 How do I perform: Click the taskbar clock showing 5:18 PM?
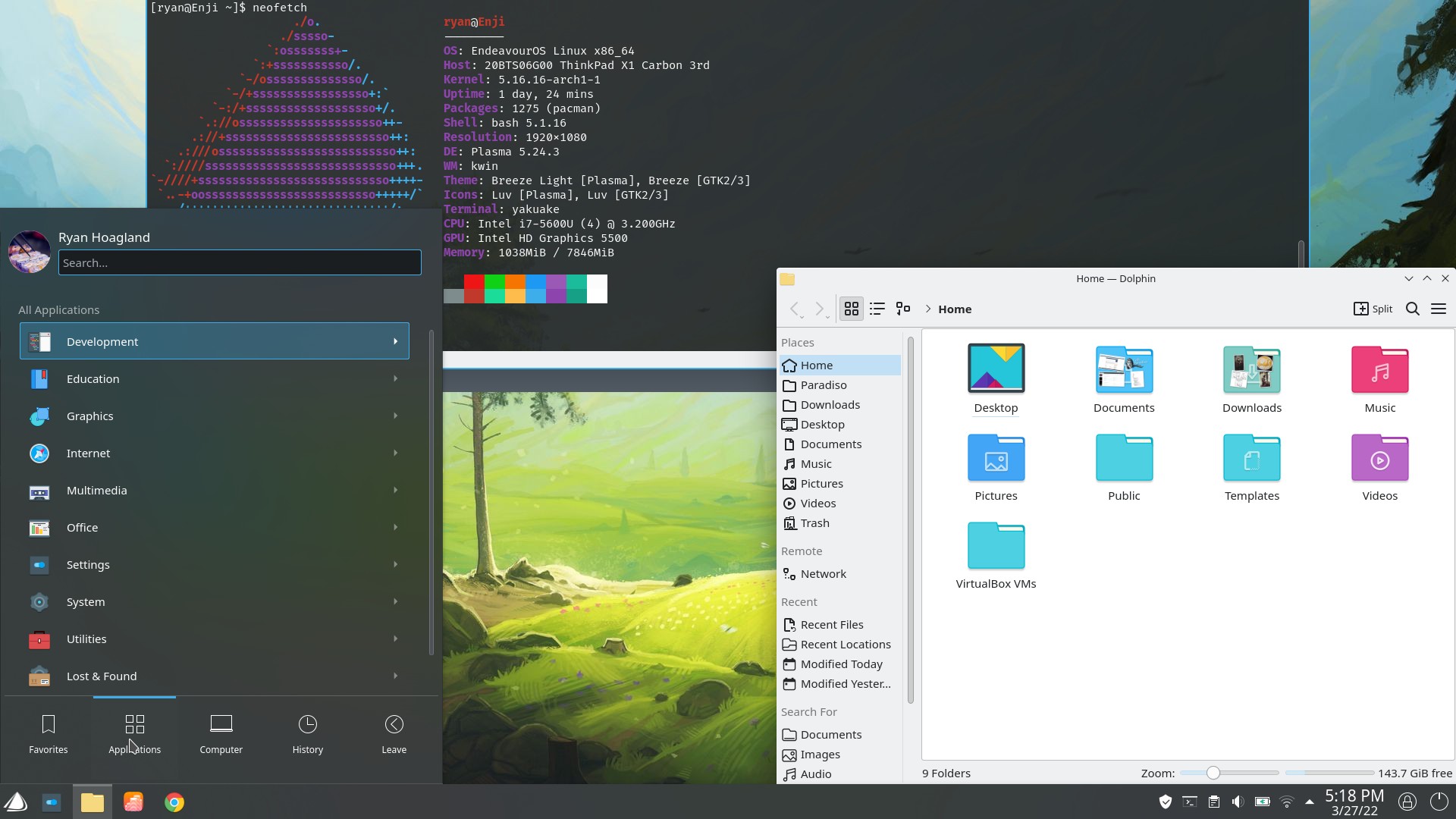coord(1354,802)
